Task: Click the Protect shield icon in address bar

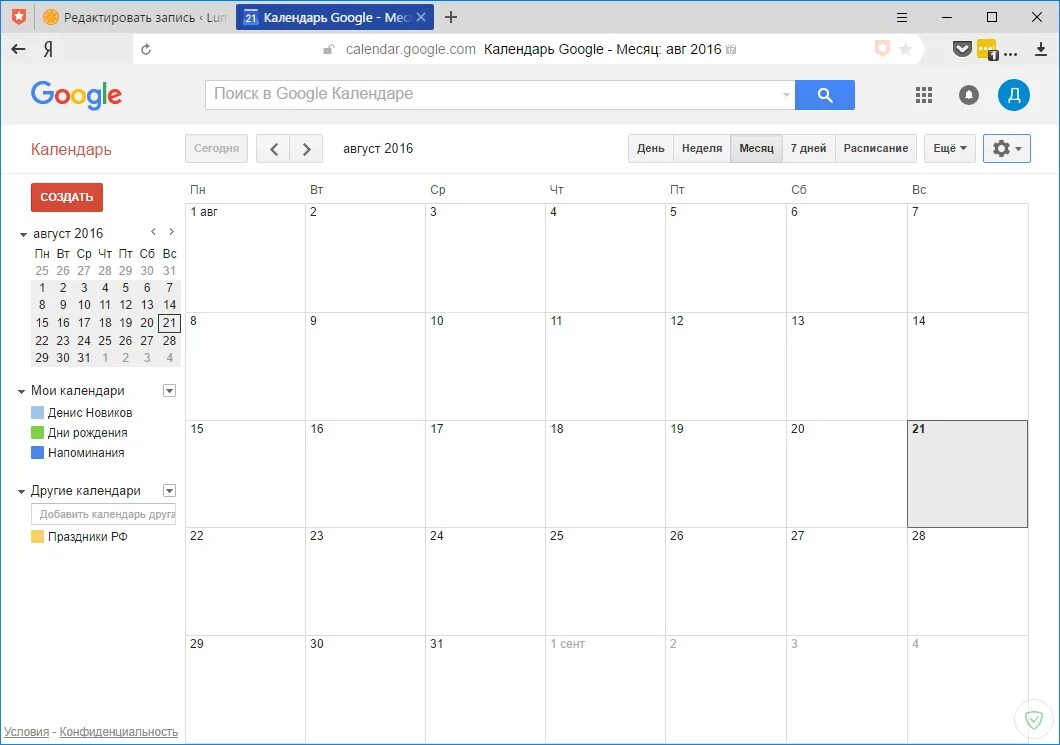Action: pos(882,49)
